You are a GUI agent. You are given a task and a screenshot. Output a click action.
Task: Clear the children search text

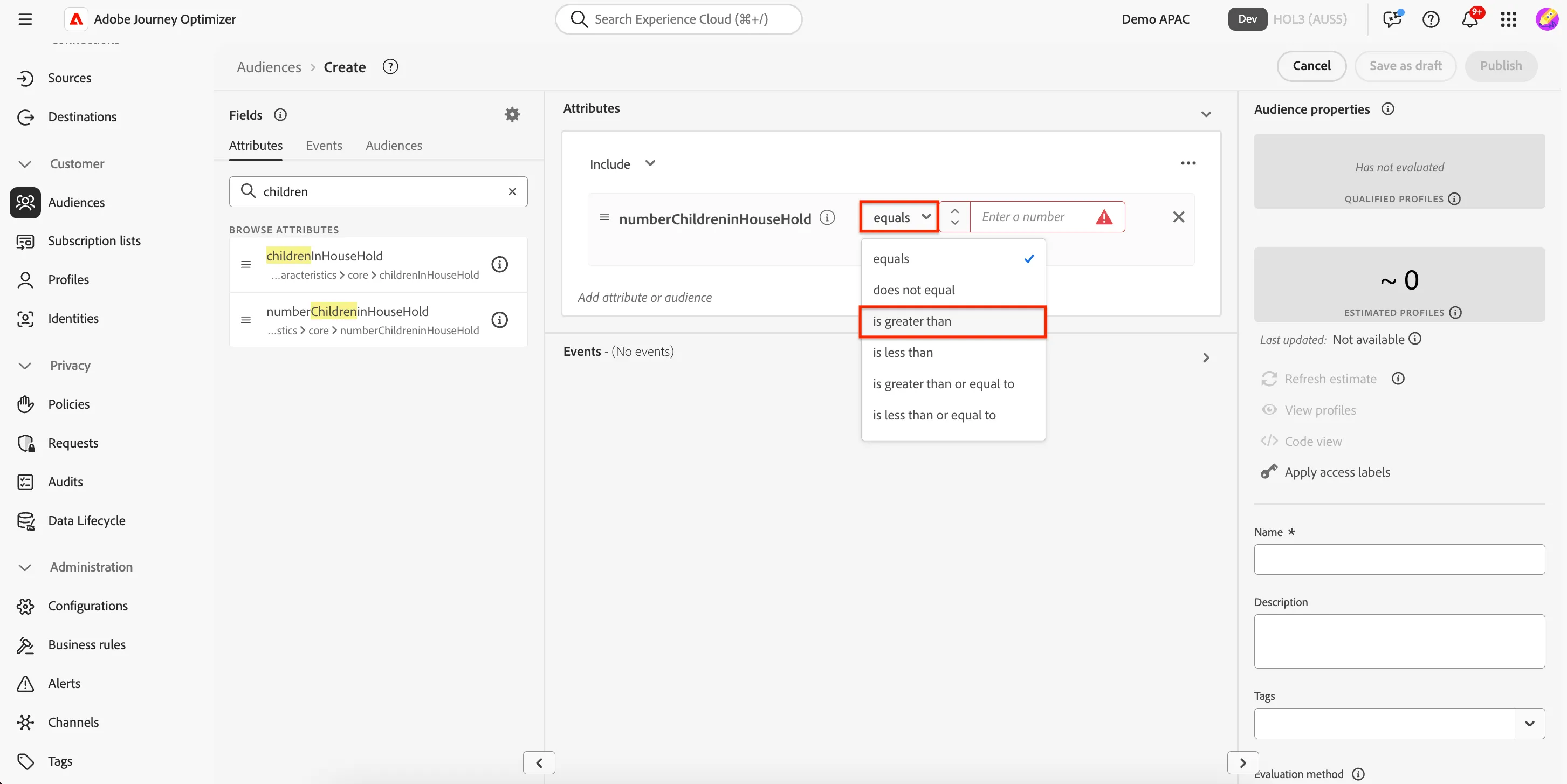(x=512, y=191)
